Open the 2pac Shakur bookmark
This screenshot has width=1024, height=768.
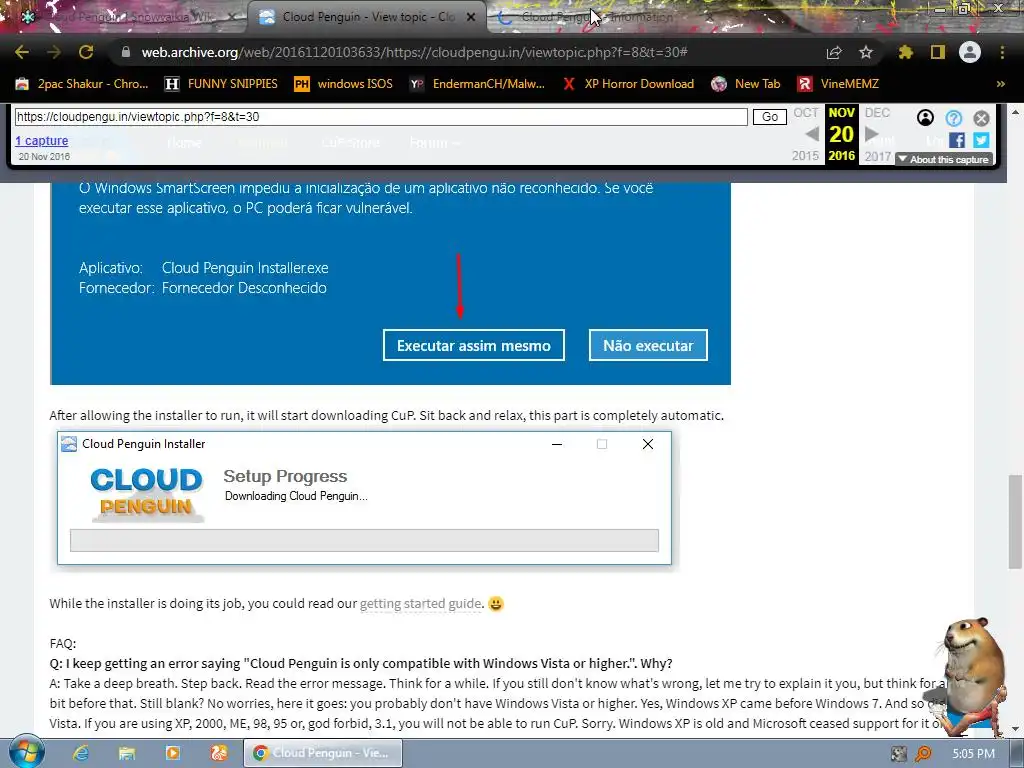point(82,84)
